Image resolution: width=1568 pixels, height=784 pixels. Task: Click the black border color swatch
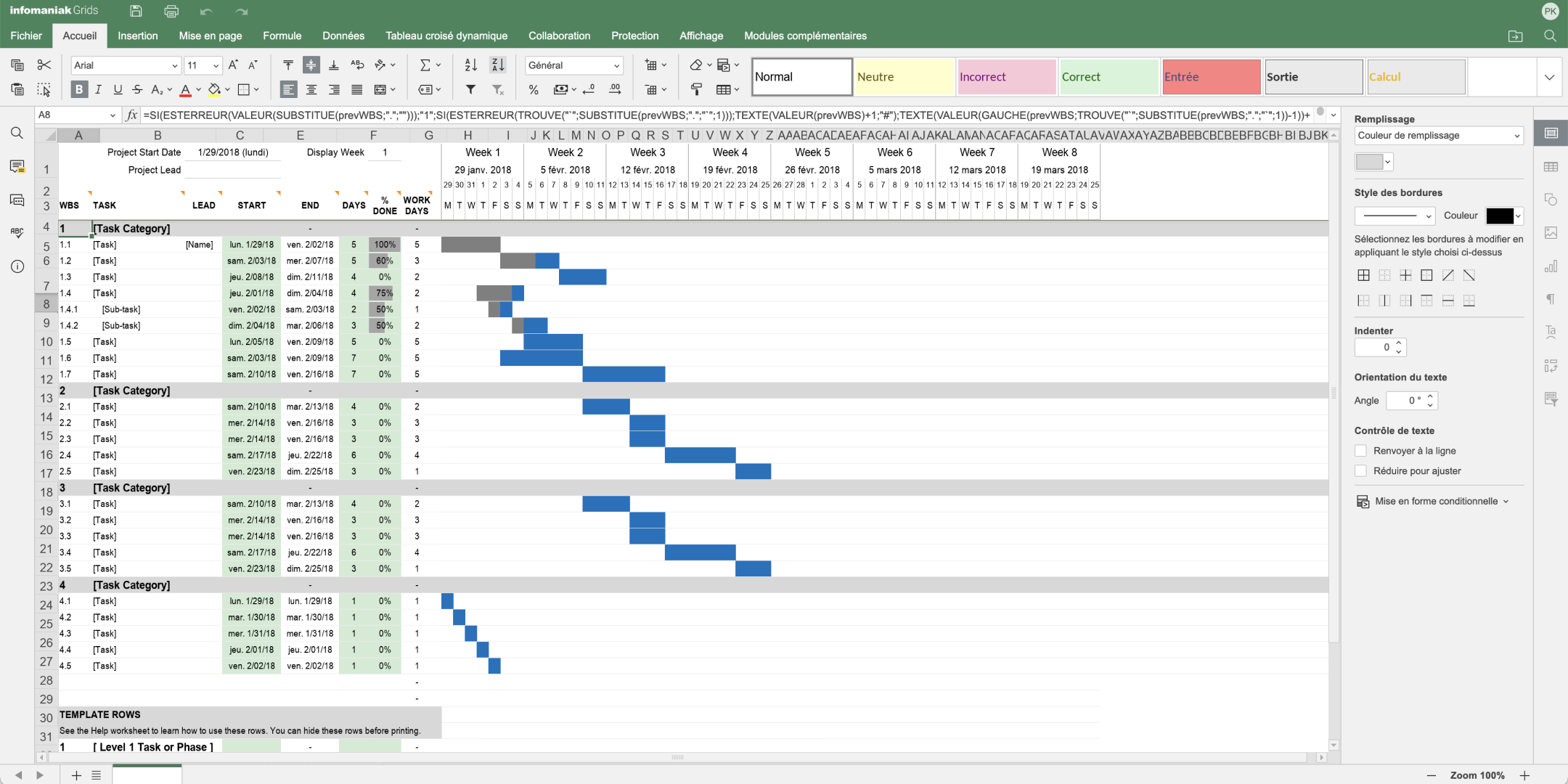point(1500,216)
